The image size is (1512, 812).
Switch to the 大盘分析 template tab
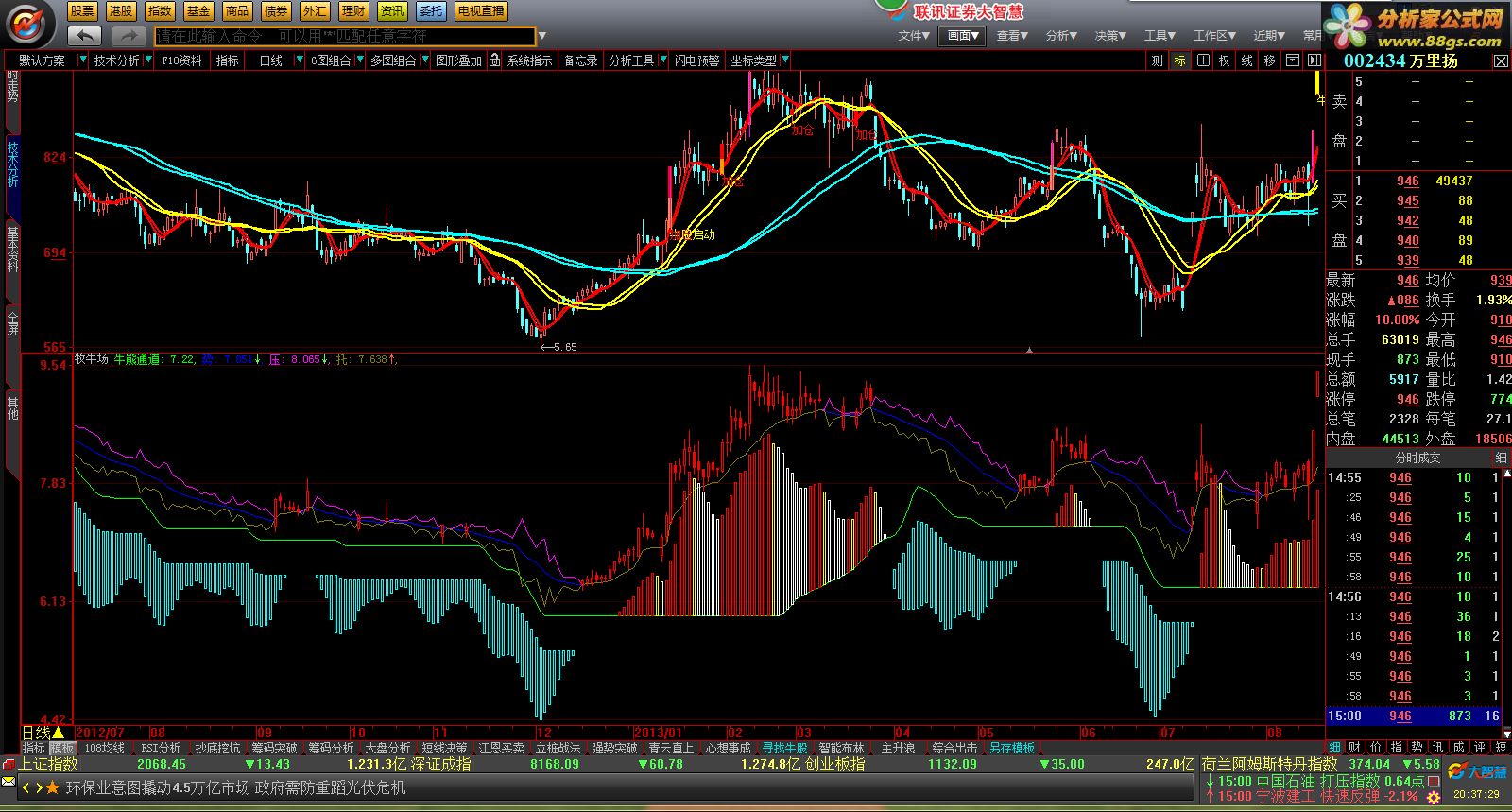pos(387,748)
